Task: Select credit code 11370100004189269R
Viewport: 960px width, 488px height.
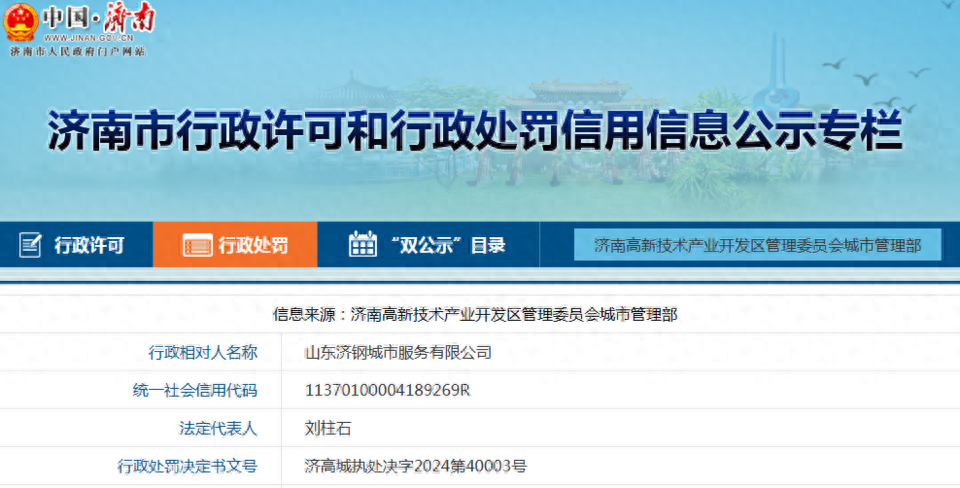Action: (387, 390)
